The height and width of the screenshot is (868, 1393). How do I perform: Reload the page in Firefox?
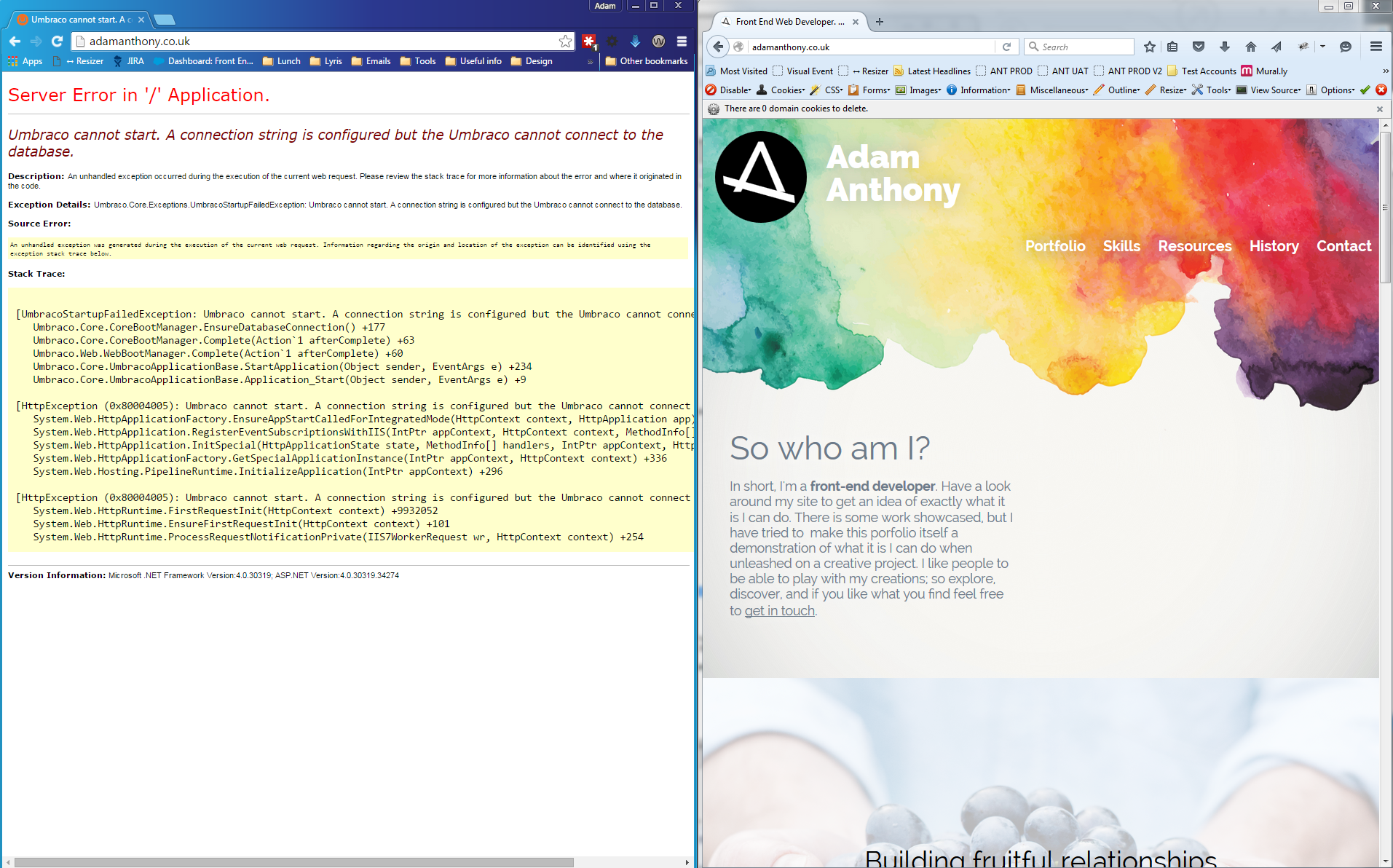[x=1006, y=47]
